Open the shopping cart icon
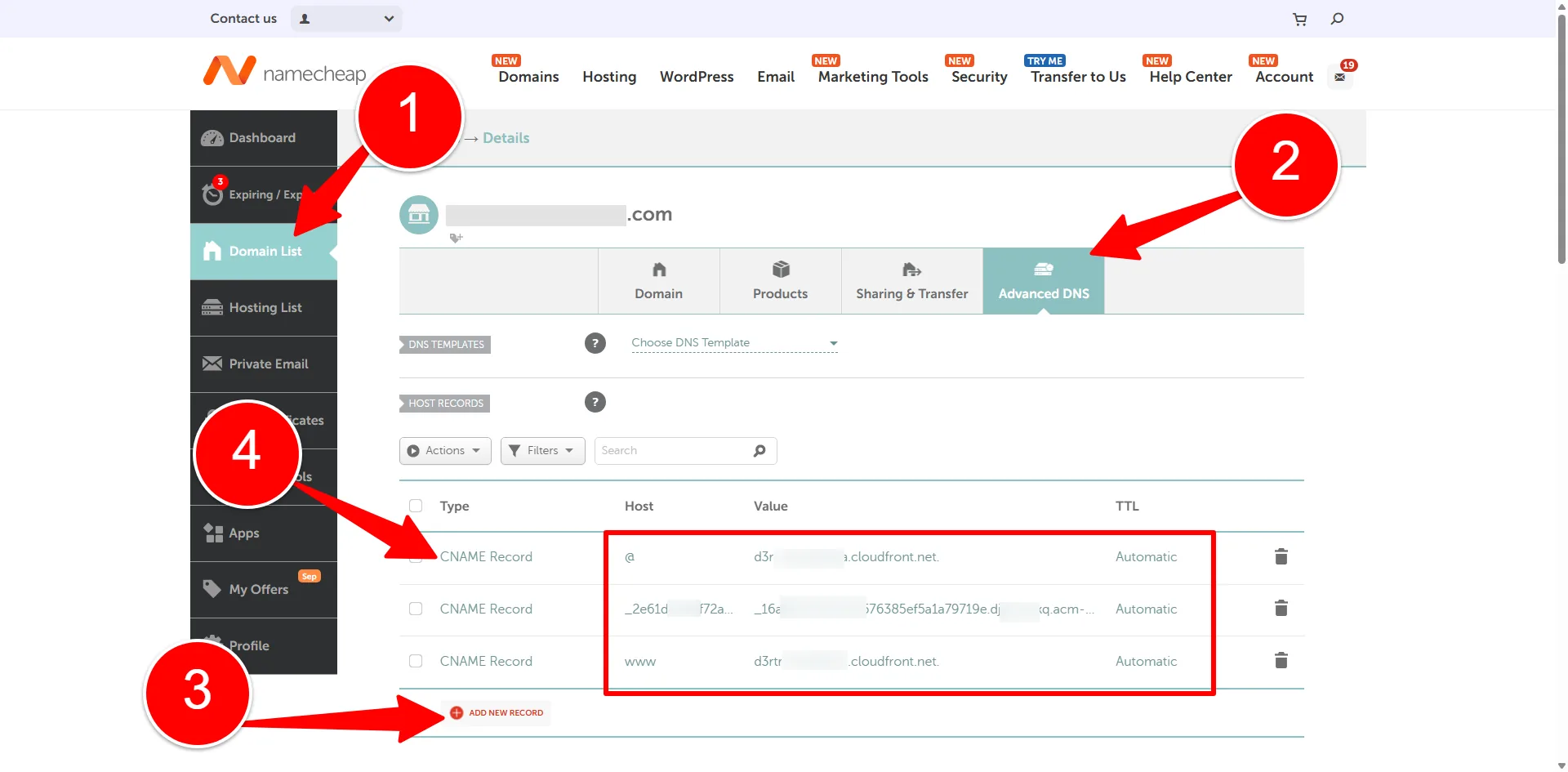Image resolution: width=1568 pixels, height=772 pixels. [1299, 19]
